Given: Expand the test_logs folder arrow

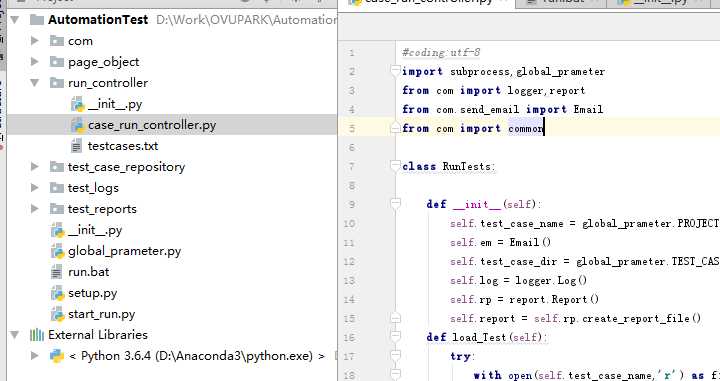Looking at the screenshot, I should (34, 187).
